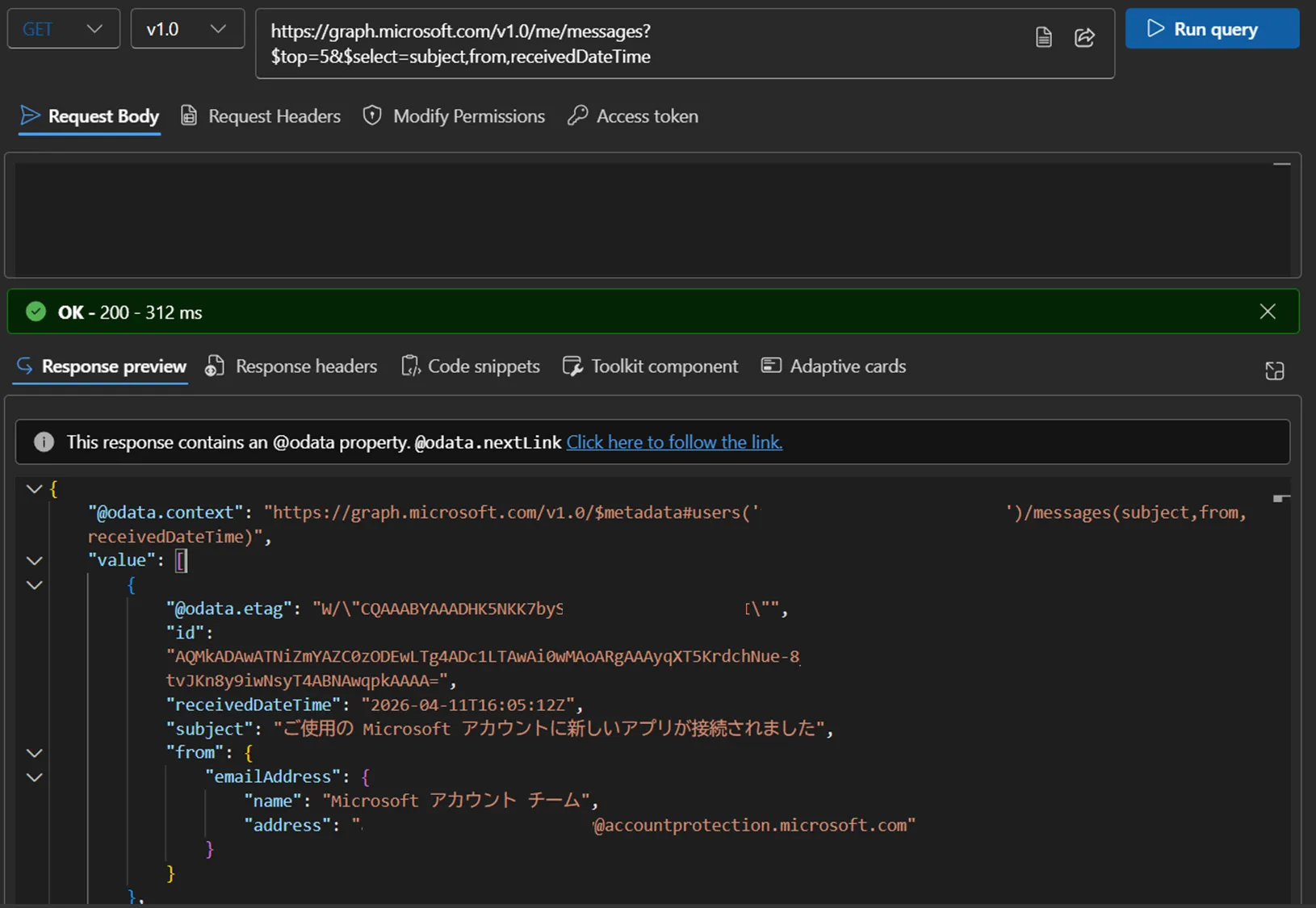Dismiss the OK 200 status message
The height and width of the screenshot is (908, 1316).
[1268, 312]
